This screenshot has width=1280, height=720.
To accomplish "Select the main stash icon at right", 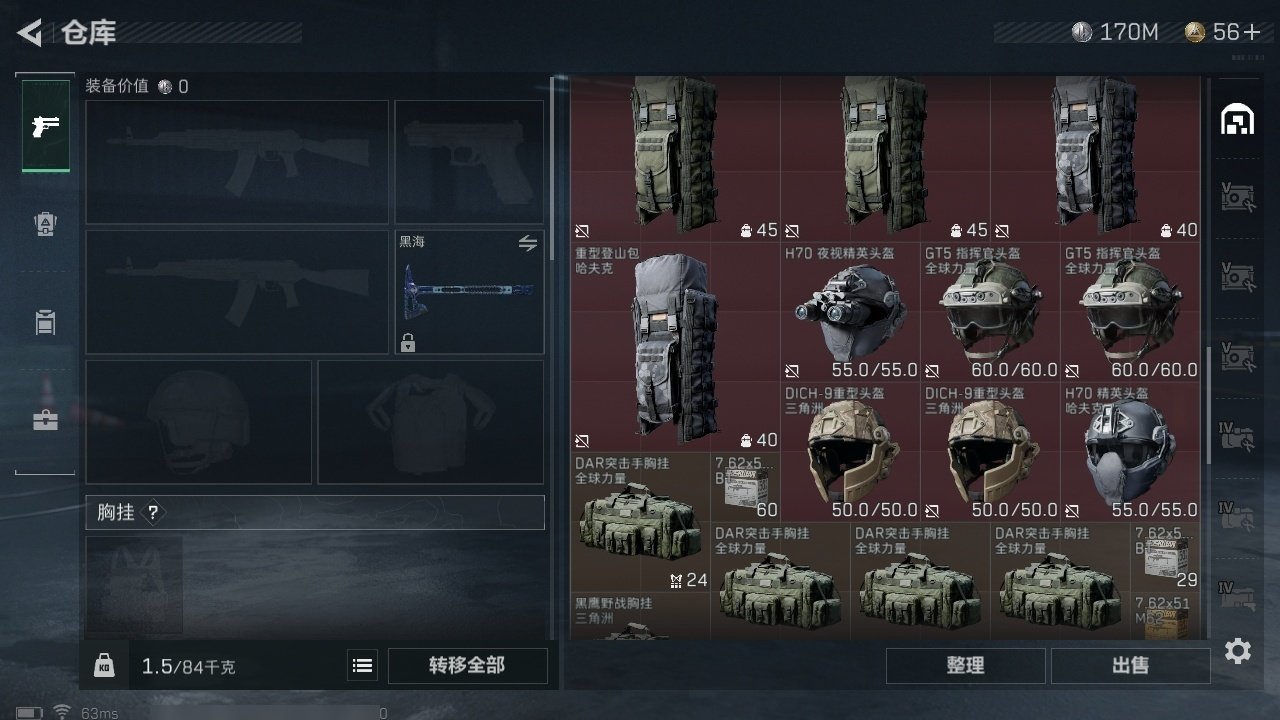I will [x=1238, y=119].
